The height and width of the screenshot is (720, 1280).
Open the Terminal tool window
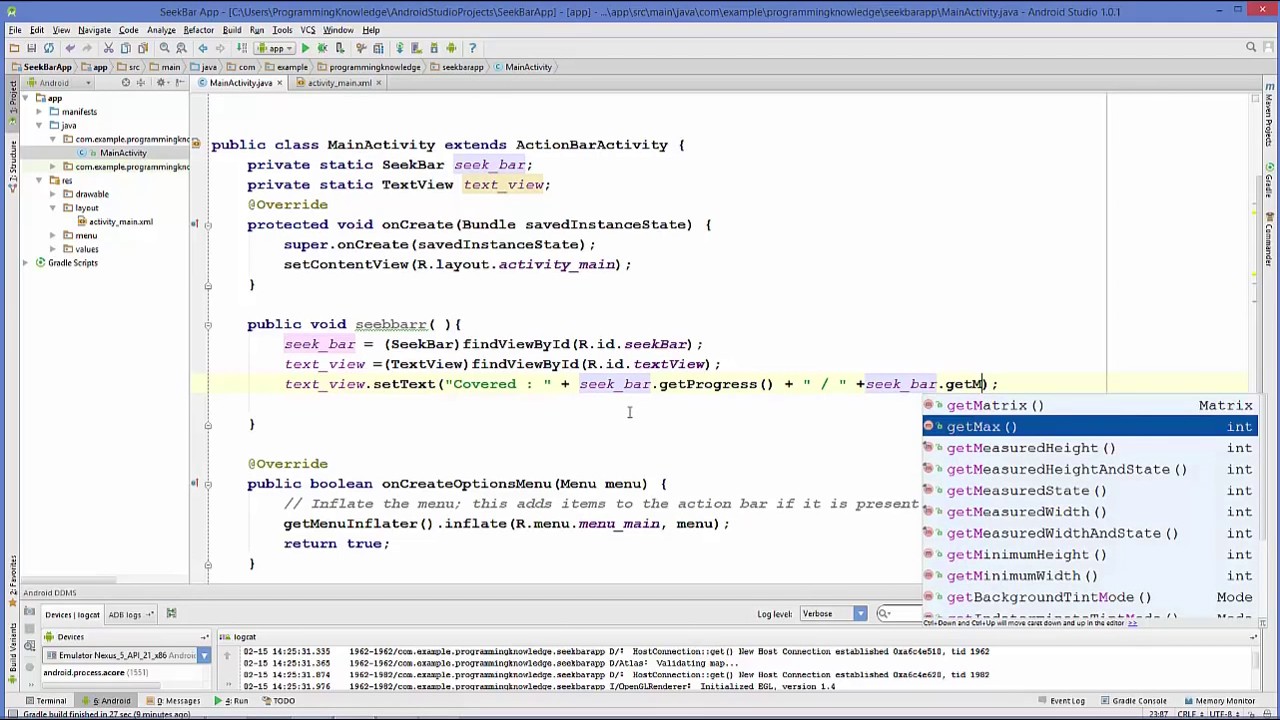(46, 701)
